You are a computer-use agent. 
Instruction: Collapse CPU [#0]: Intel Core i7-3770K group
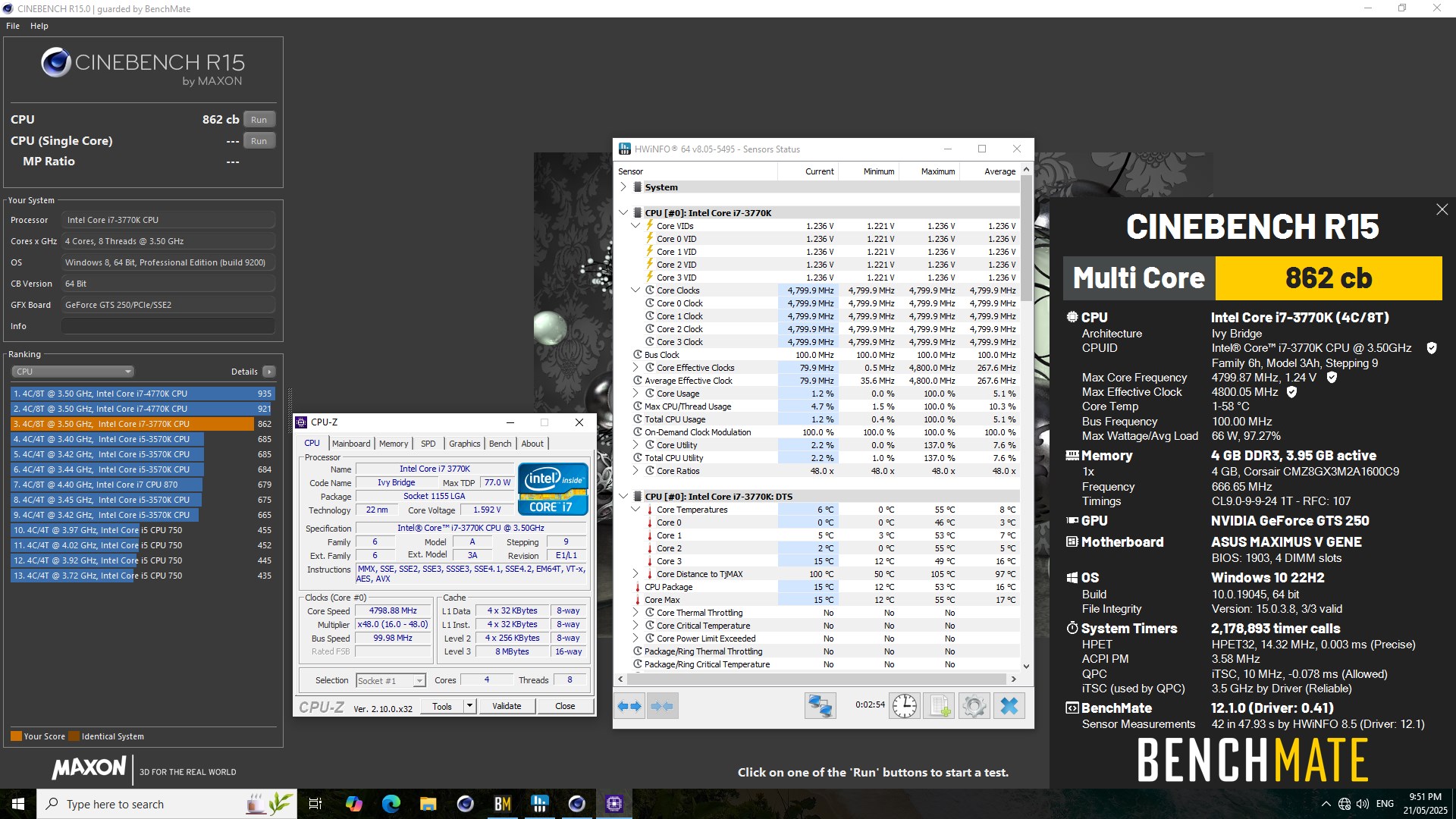point(623,213)
